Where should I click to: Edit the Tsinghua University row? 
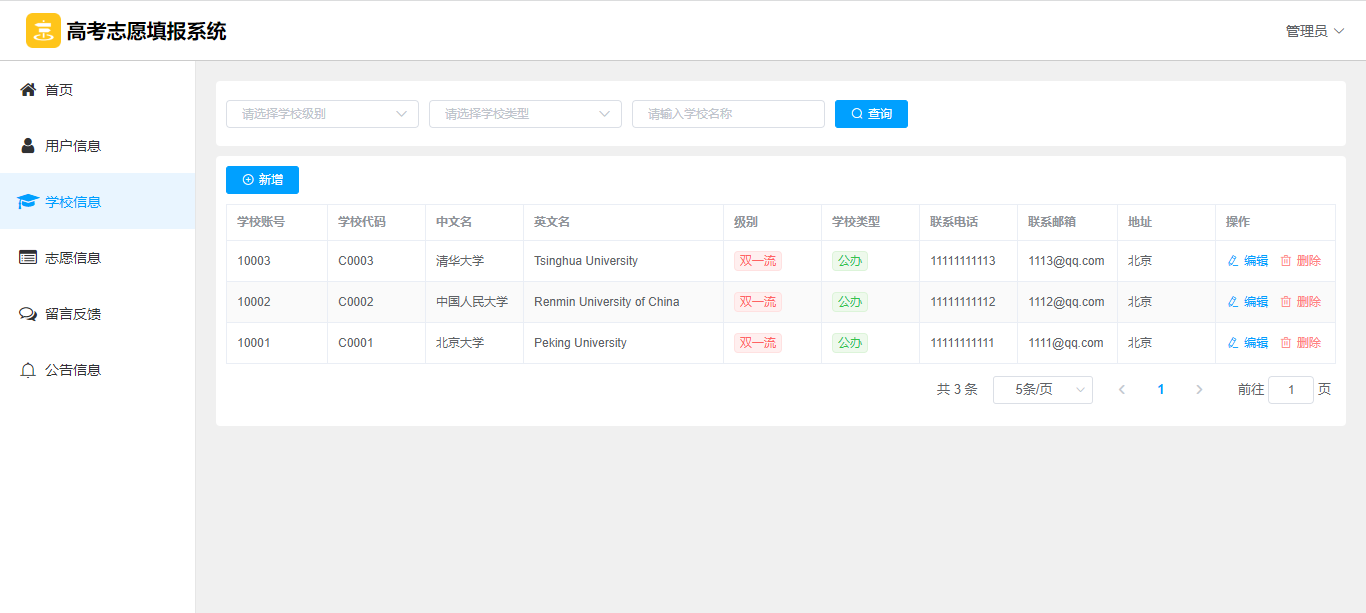click(1247, 261)
